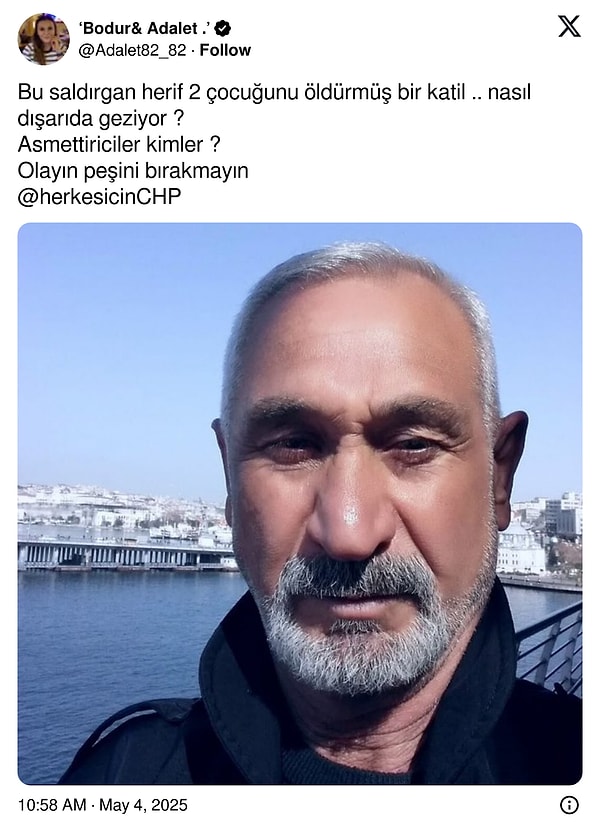Viewport: 600px width, 835px height.
Task: Open the @herkesicinCHP mention
Action: [x=99, y=197]
